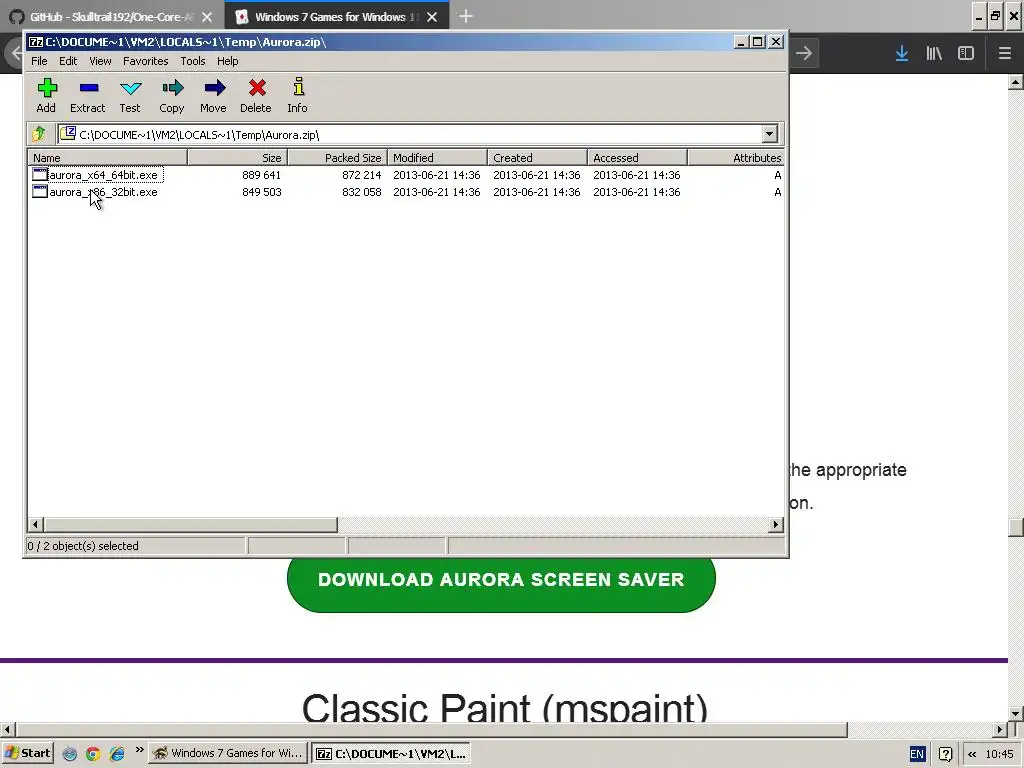Launch Internet Explorer from quick launch
This screenshot has height=768, width=1024.
tap(117, 754)
